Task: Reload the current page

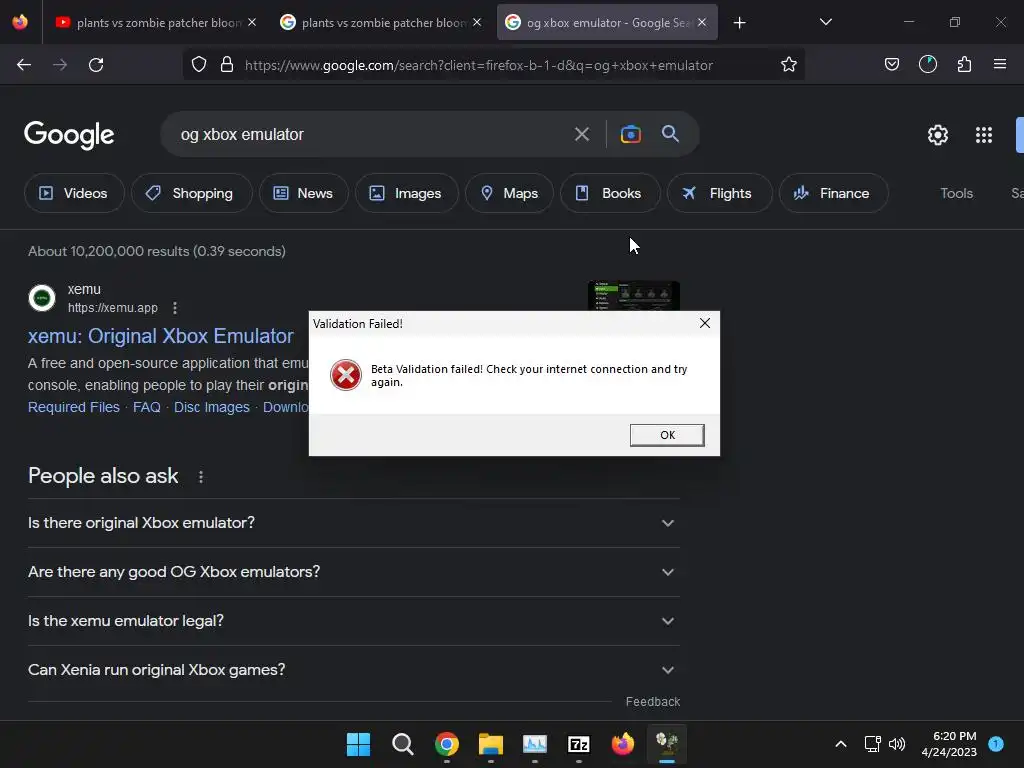Action: 96,65
